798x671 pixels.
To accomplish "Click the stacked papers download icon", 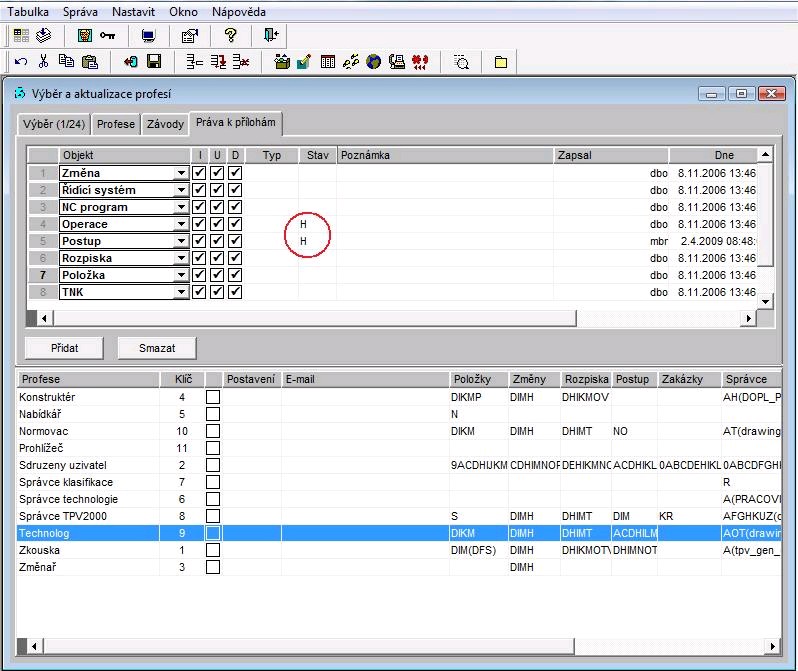I will 44,35.
